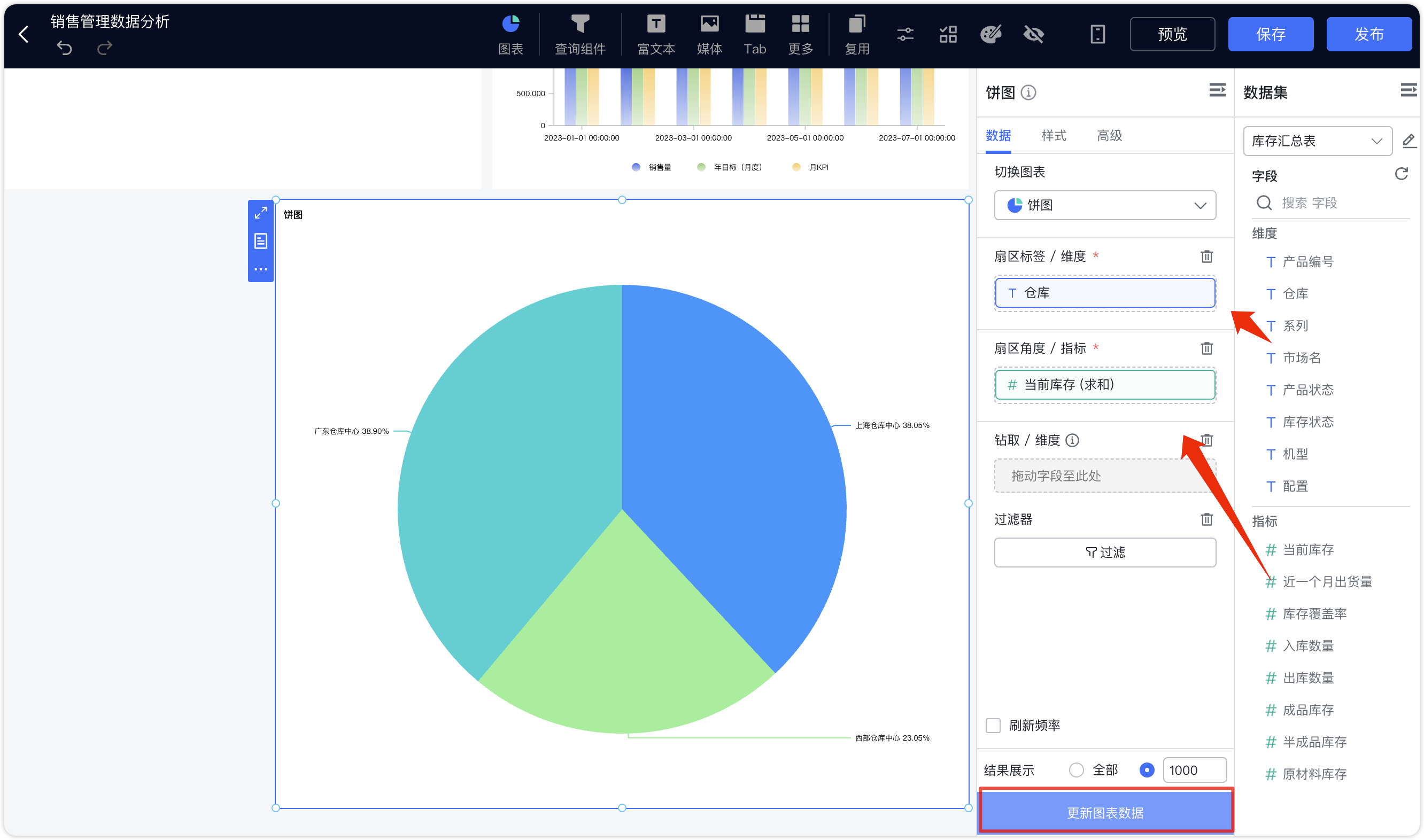
Task: Open the theme palette icon
Action: [992, 35]
